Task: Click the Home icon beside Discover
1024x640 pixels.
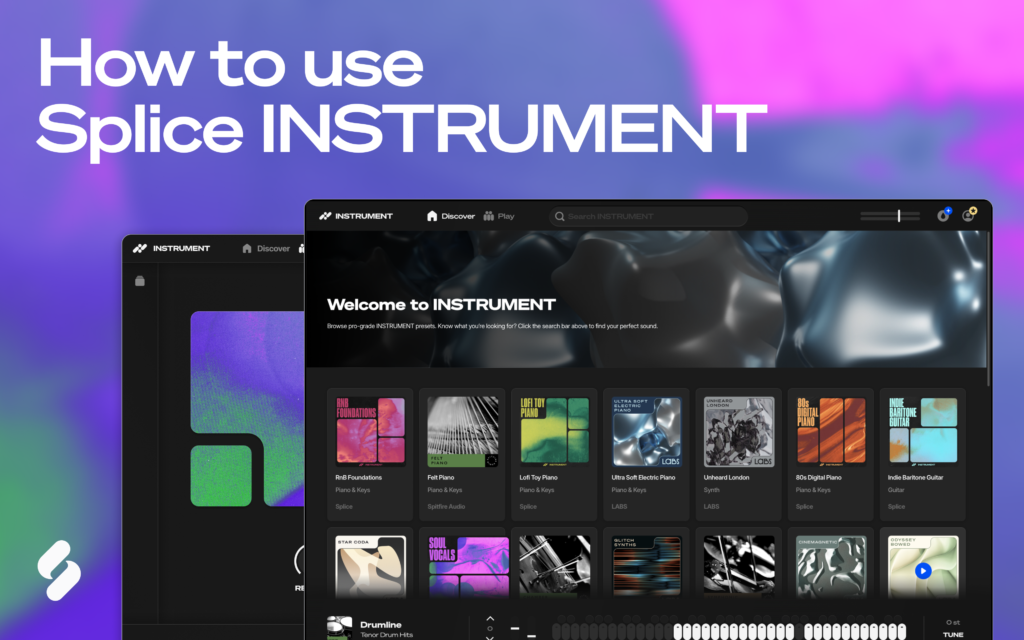Action: 431,216
